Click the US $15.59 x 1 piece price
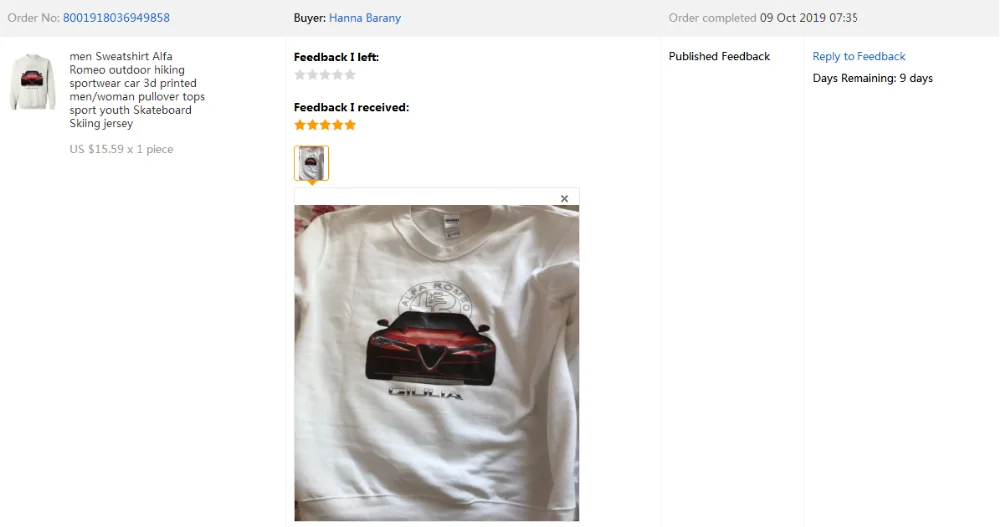 coord(121,149)
